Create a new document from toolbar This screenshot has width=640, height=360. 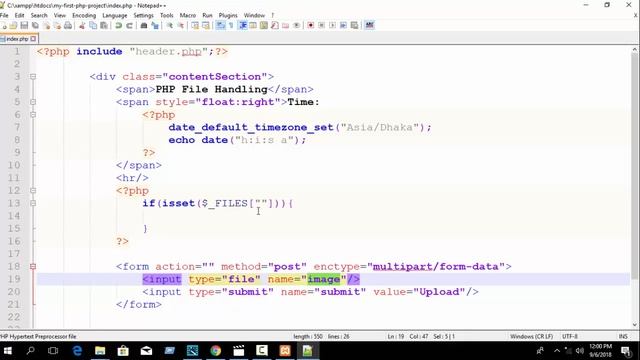[4, 25]
